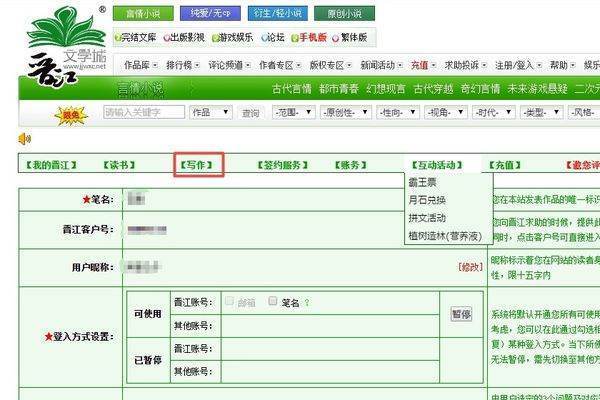Expand the 帮助 menu
Image resolution: width=600 pixels, height=400 pixels.
(x=562, y=65)
